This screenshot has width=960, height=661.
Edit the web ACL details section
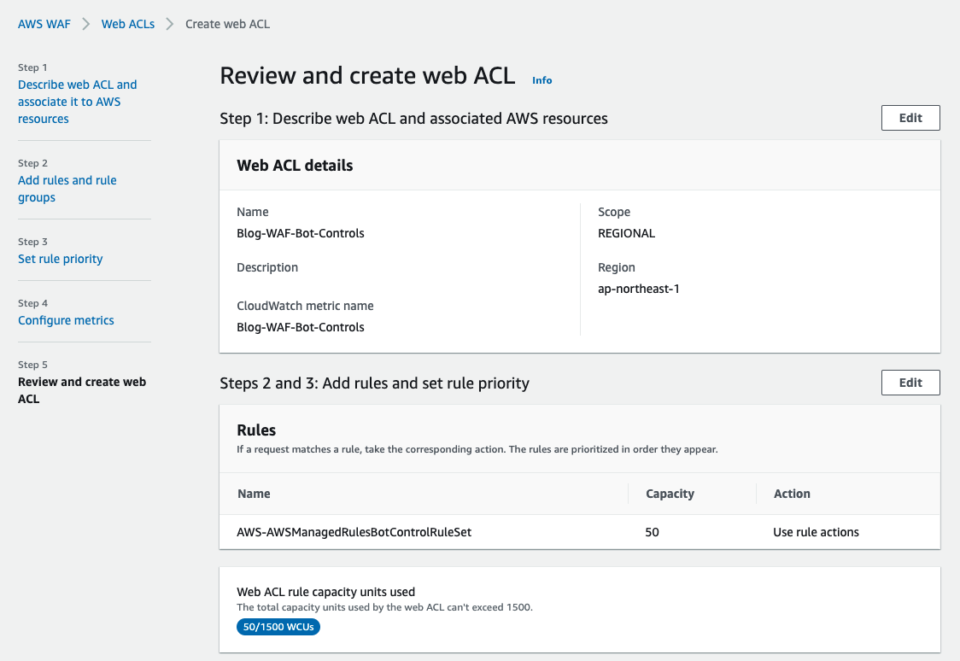click(x=910, y=117)
